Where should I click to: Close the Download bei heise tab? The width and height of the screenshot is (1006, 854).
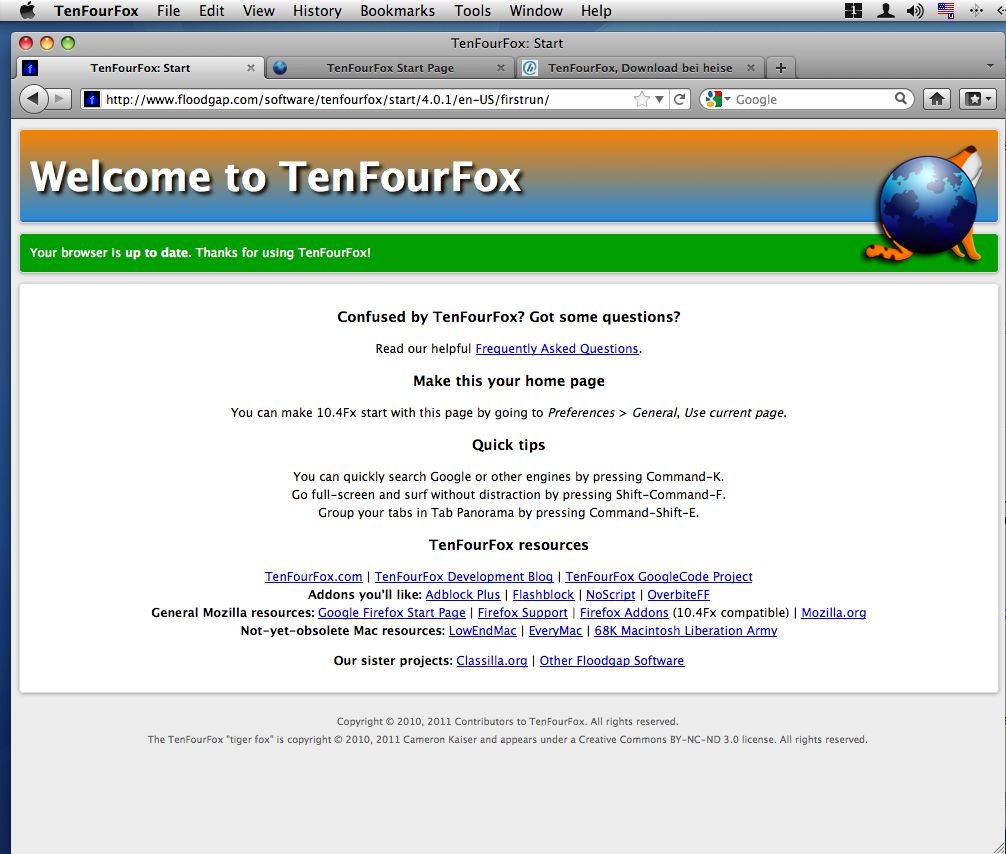(x=750, y=67)
